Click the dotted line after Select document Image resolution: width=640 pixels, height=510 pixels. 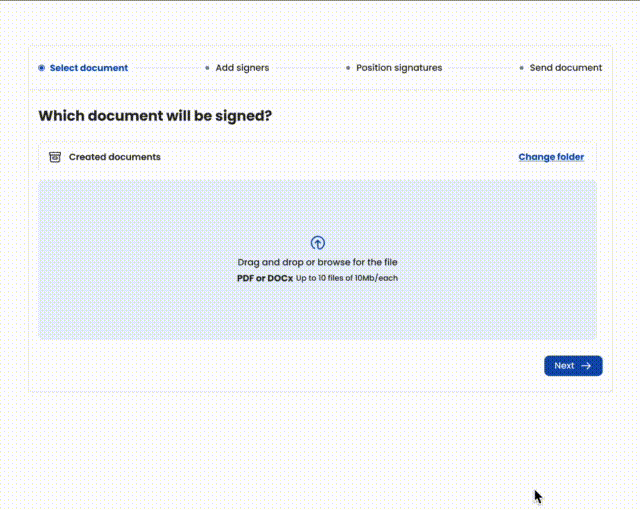click(166, 68)
